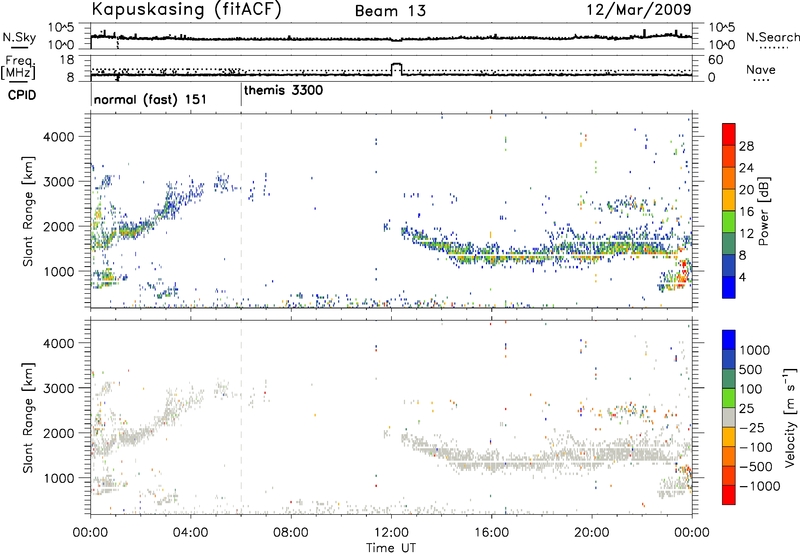
Task: Click the "08:00" time tick label
Action: [291, 533]
